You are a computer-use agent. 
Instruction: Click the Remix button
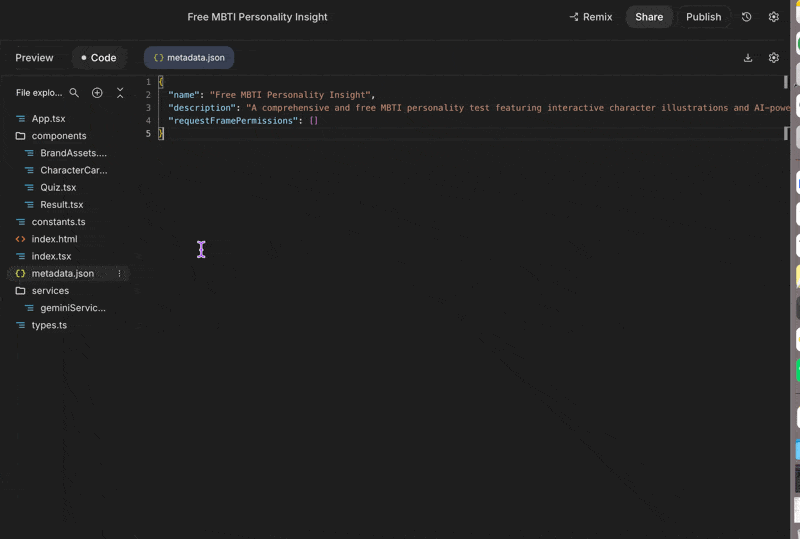pyautogui.click(x=590, y=17)
